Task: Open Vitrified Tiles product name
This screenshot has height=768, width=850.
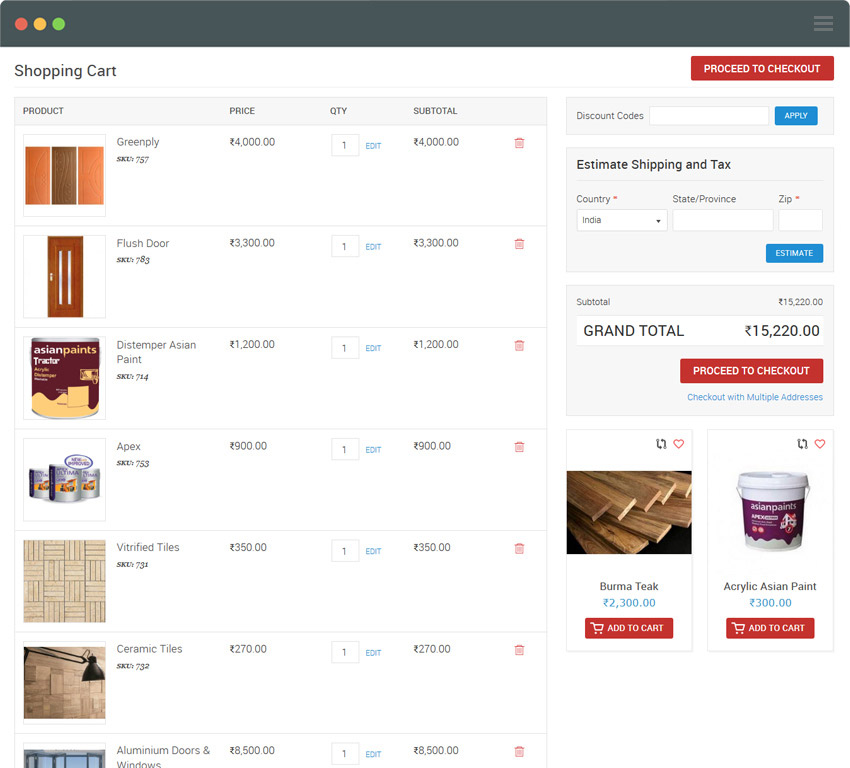Action: tap(147, 547)
